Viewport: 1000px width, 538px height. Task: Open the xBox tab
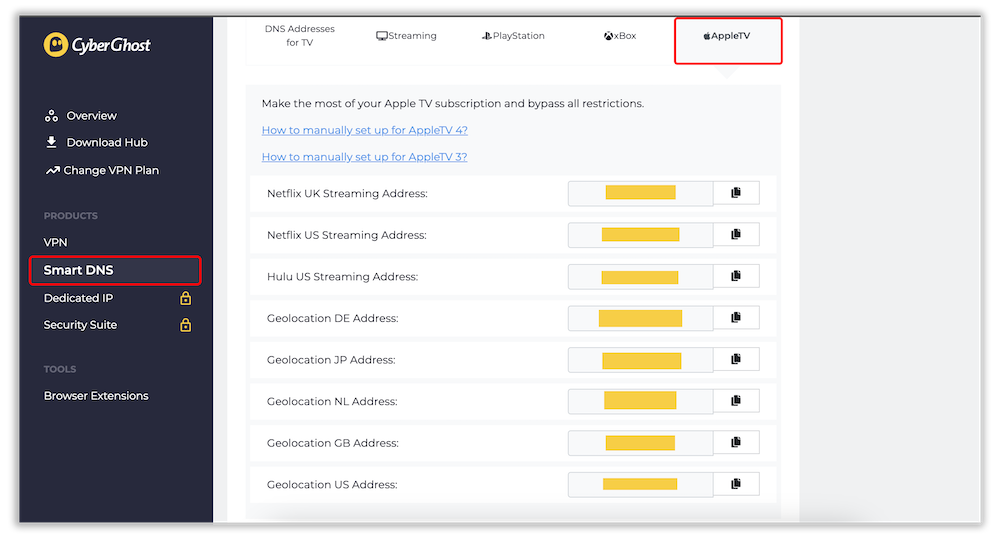[620, 36]
